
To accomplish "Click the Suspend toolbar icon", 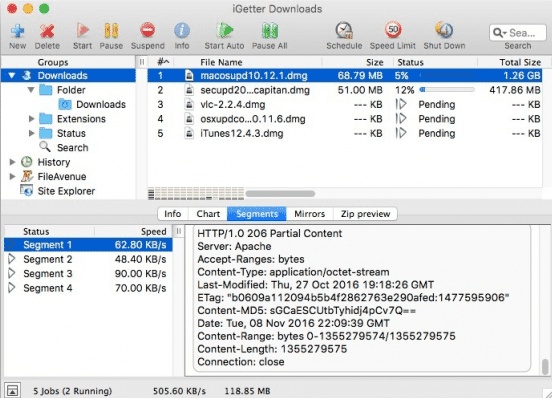I will [x=148, y=30].
